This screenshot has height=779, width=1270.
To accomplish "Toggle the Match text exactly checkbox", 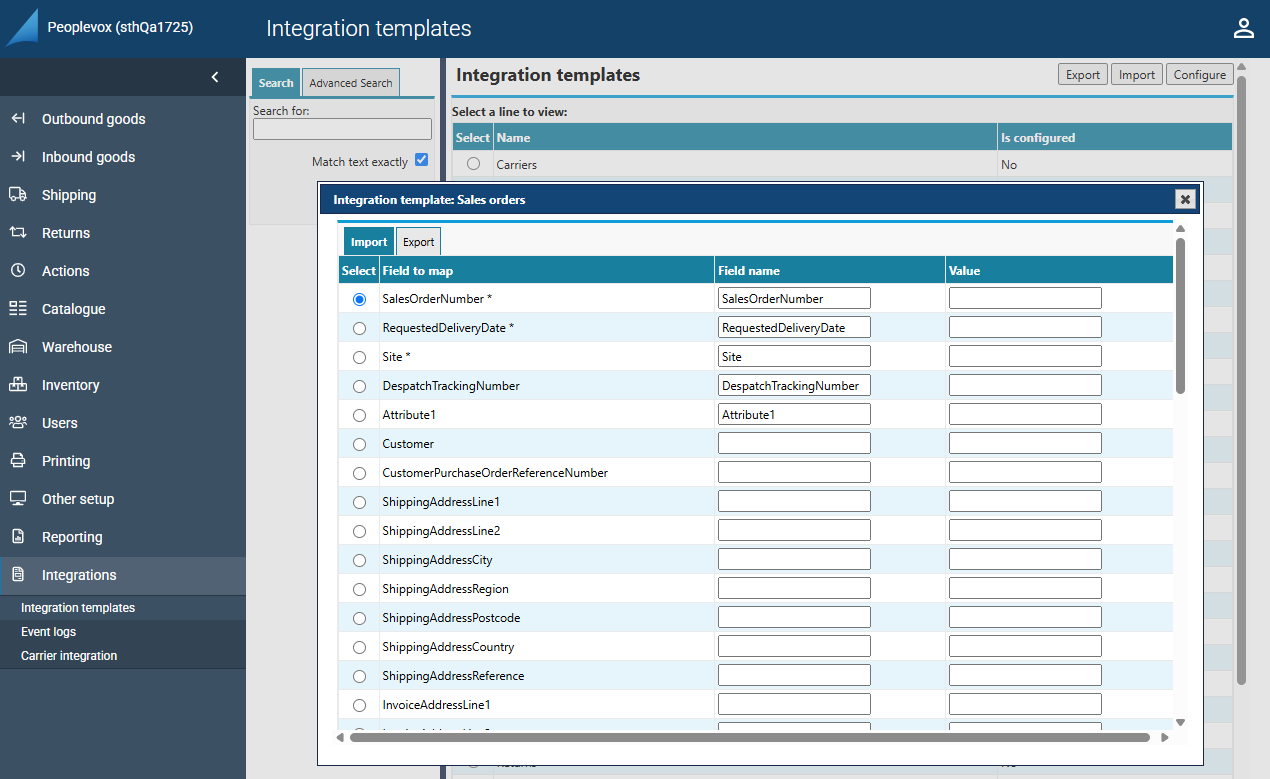I will click(x=421, y=160).
